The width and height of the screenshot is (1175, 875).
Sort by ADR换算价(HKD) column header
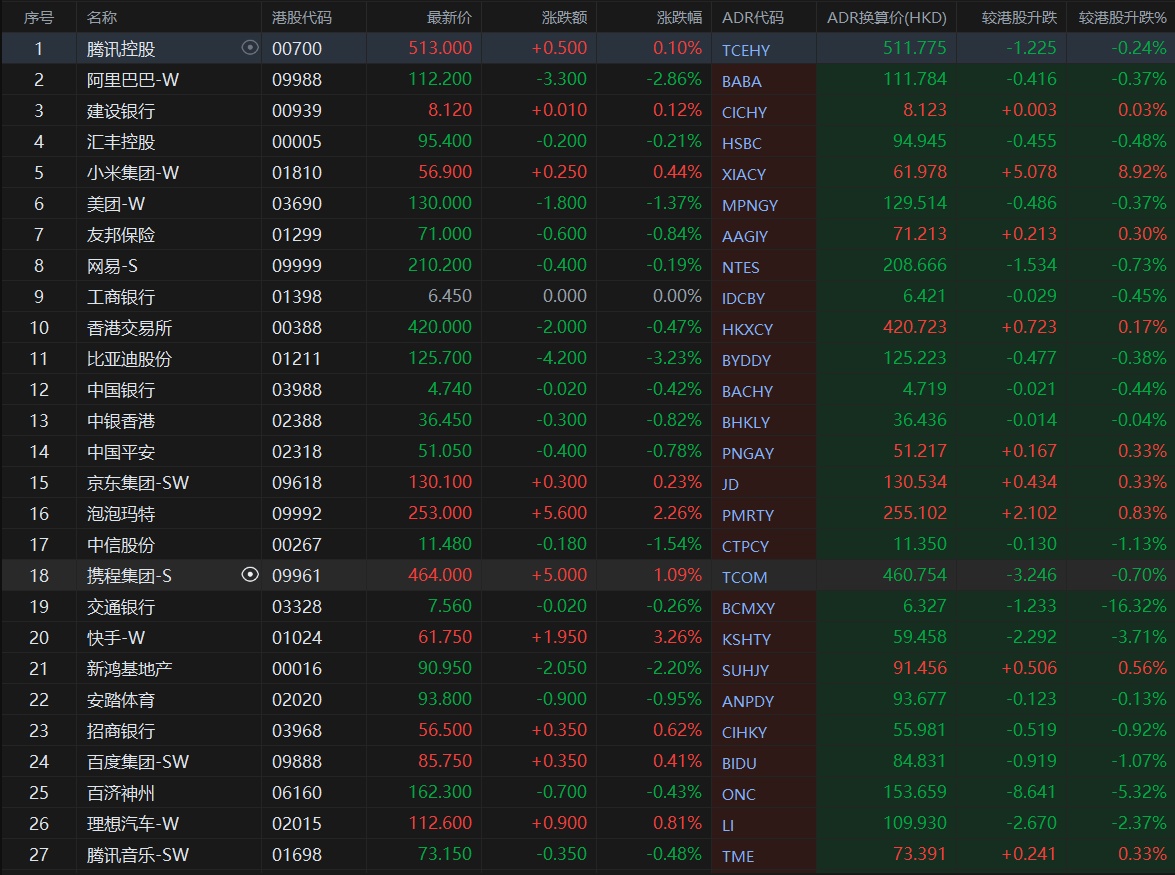click(886, 17)
